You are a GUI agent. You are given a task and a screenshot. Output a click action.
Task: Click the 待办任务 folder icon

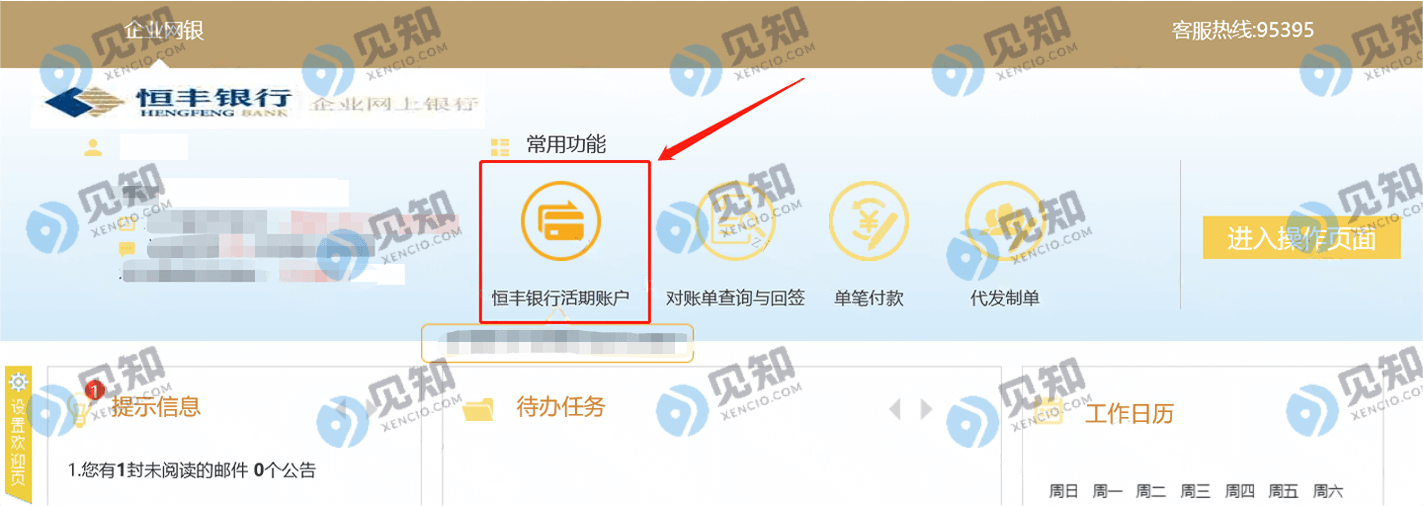pos(479,408)
